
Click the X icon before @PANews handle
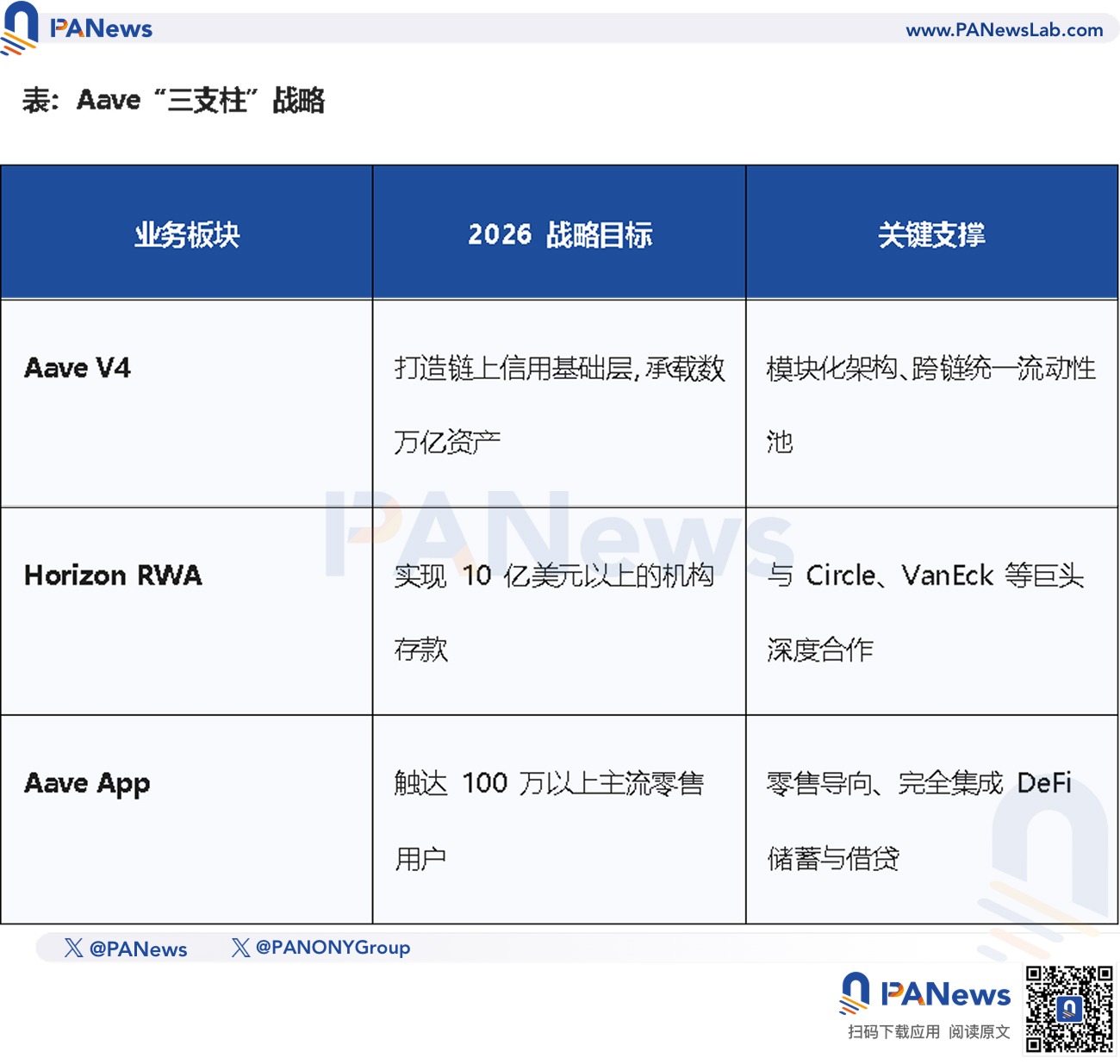coord(73,948)
